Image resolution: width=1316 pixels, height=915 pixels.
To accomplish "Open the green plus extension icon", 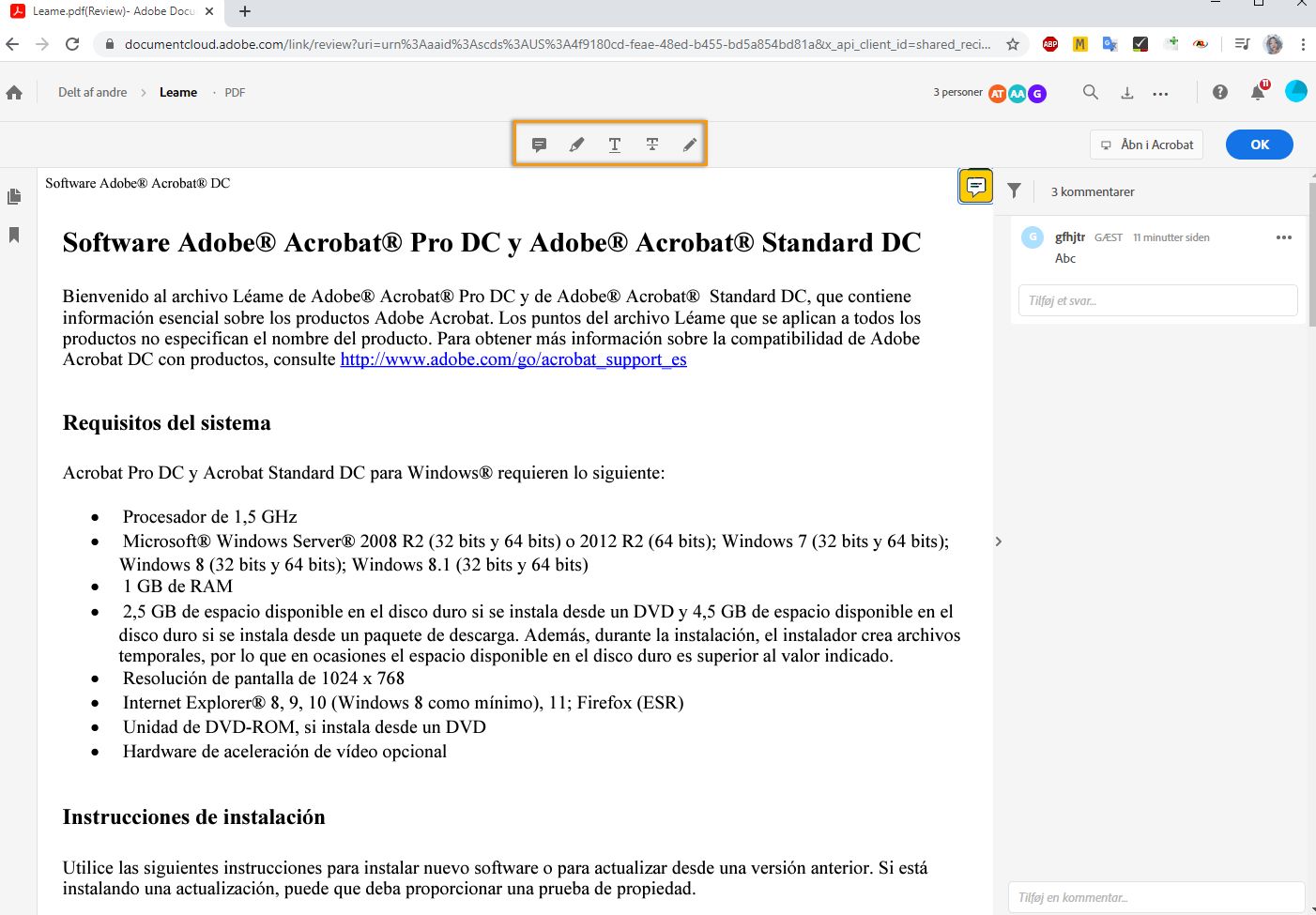I will coord(1171,44).
